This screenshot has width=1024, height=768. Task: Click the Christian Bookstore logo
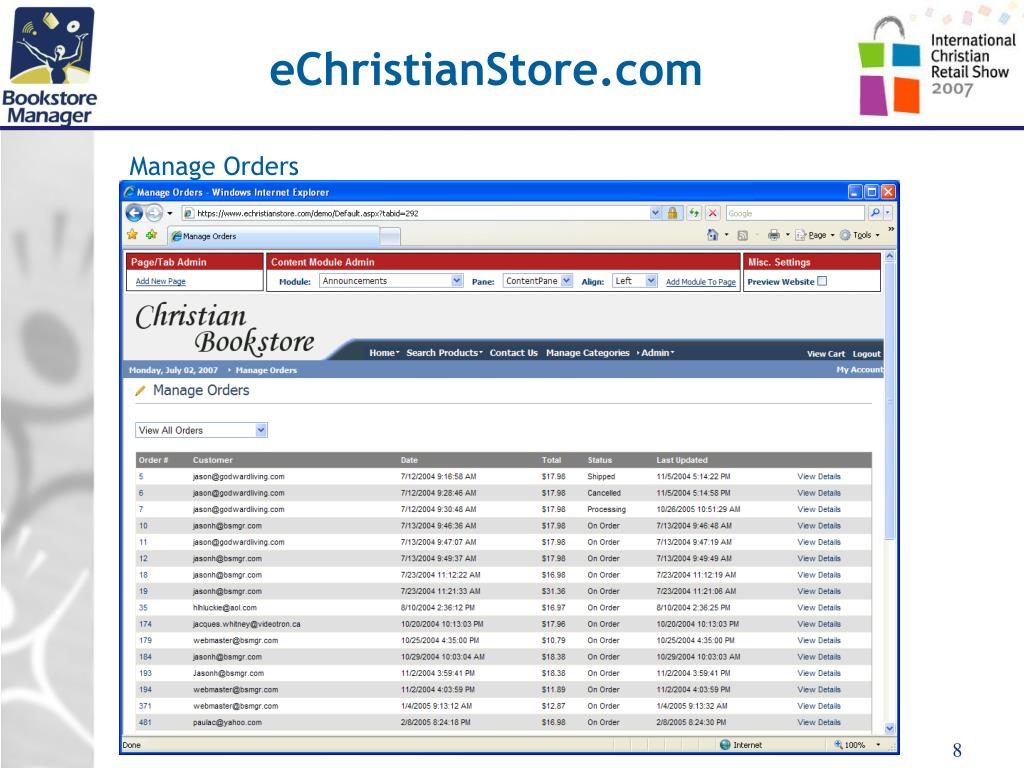pos(225,328)
